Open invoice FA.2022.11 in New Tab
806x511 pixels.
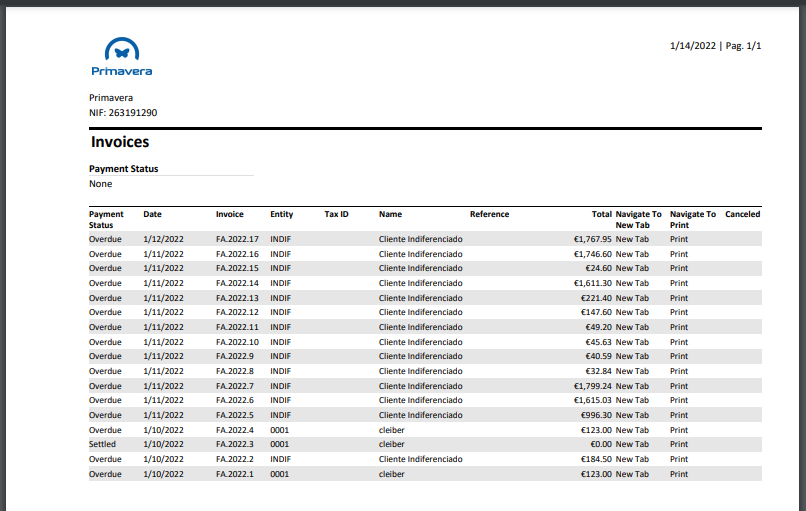click(x=632, y=327)
